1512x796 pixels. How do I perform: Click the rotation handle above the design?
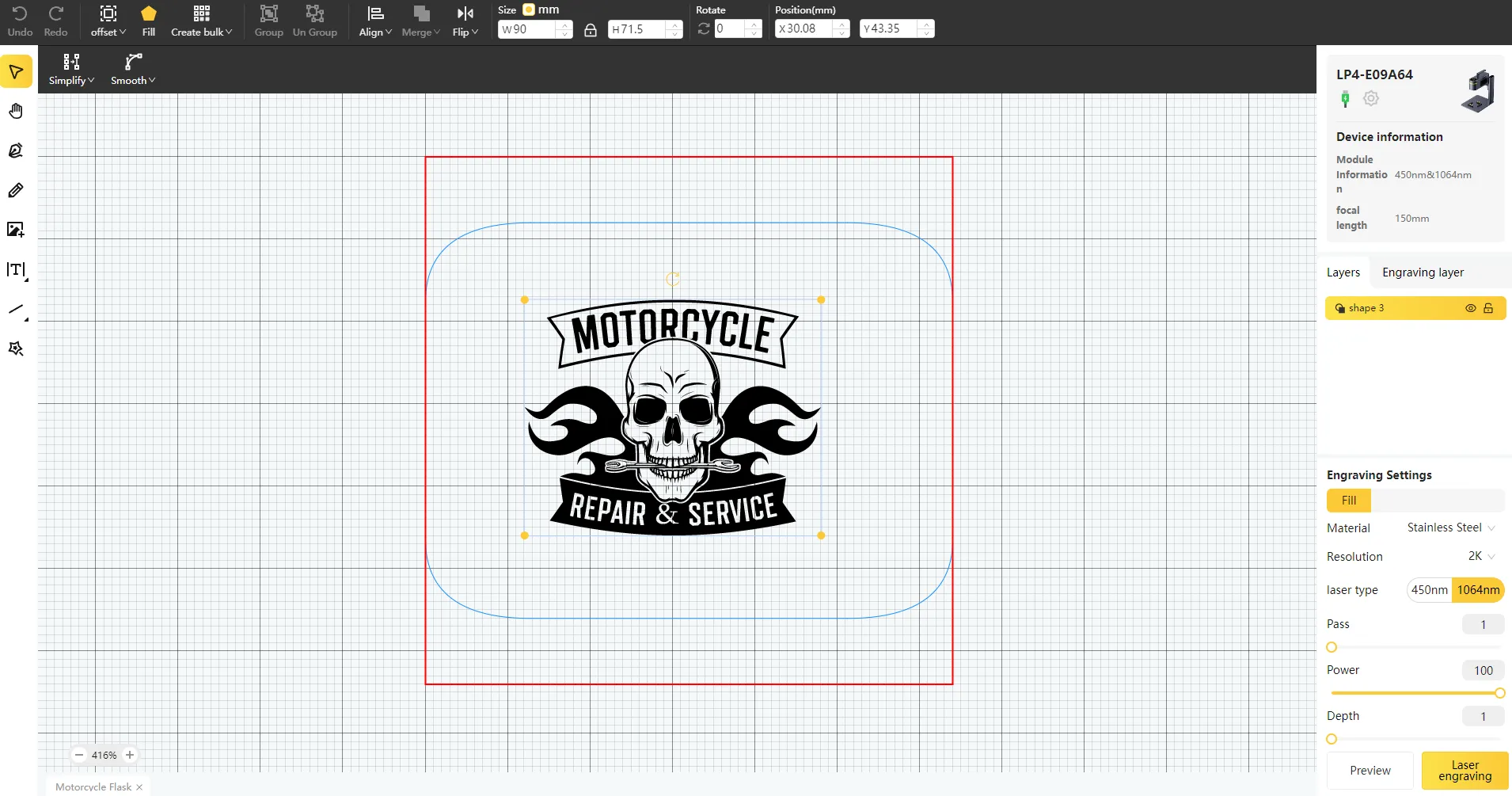(673, 279)
